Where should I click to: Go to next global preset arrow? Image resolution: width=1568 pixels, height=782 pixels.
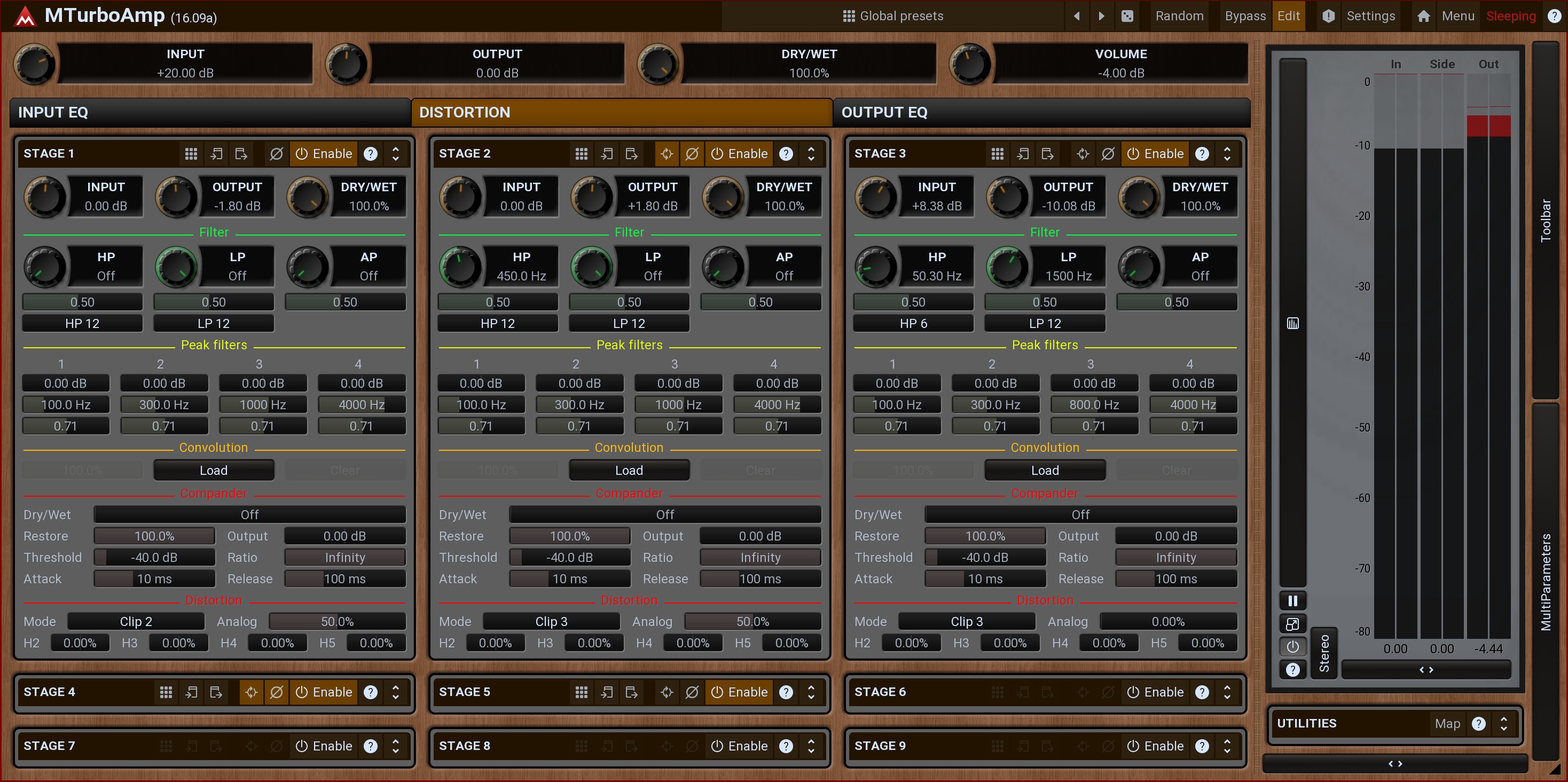point(1101,17)
